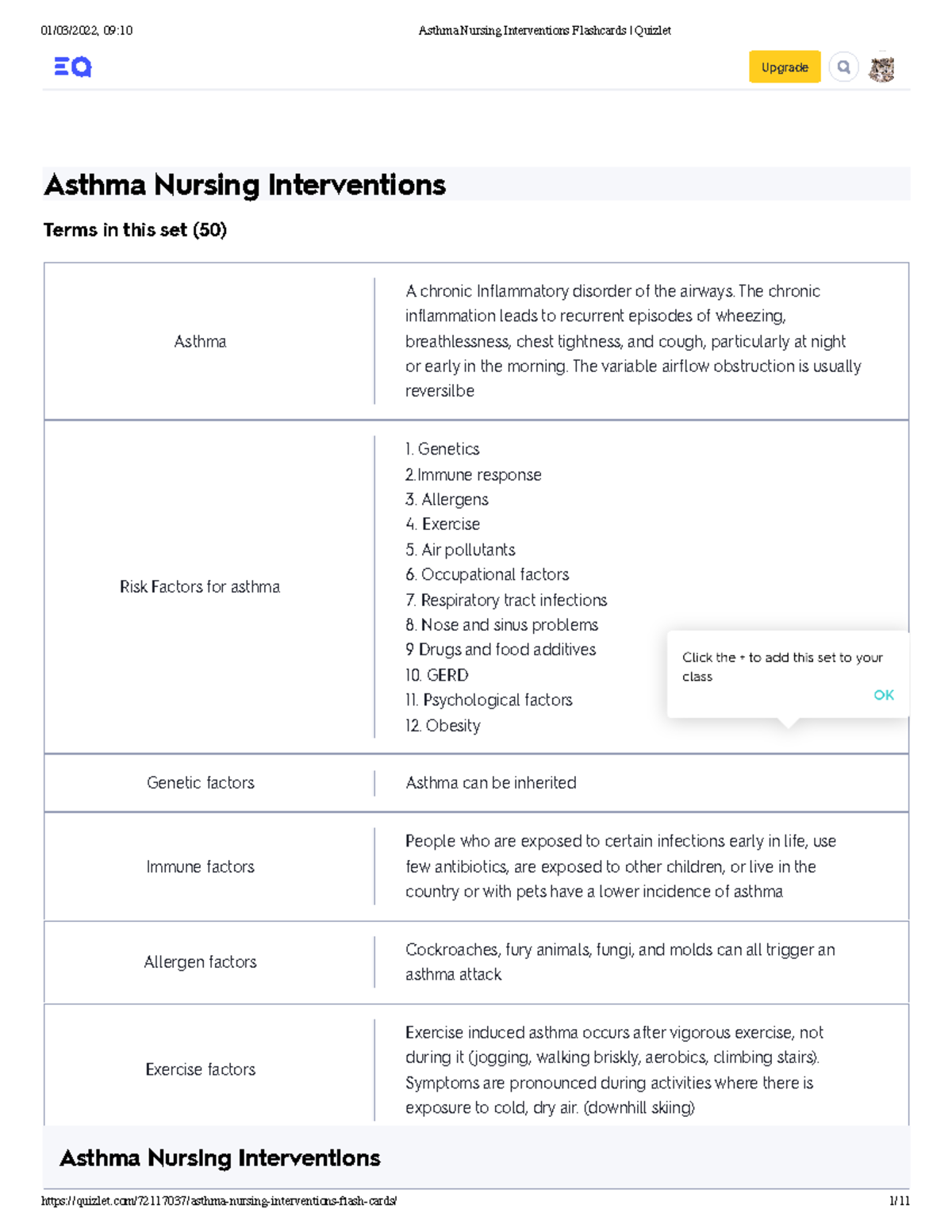Image resolution: width=952 pixels, height=1232 pixels.
Task: Select the magnifying glass search button
Action: click(844, 67)
